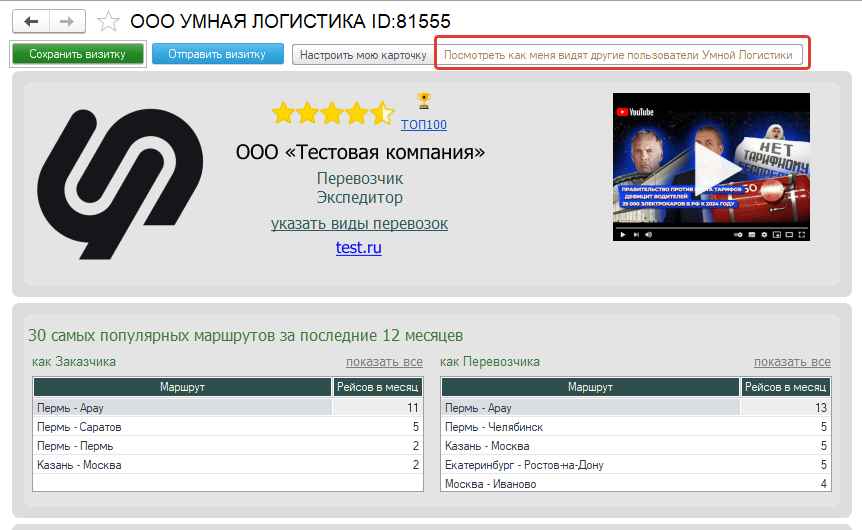Screen dimensions: 862x530
Task: Enable miniplayer mode in video controls
Action: point(777,235)
